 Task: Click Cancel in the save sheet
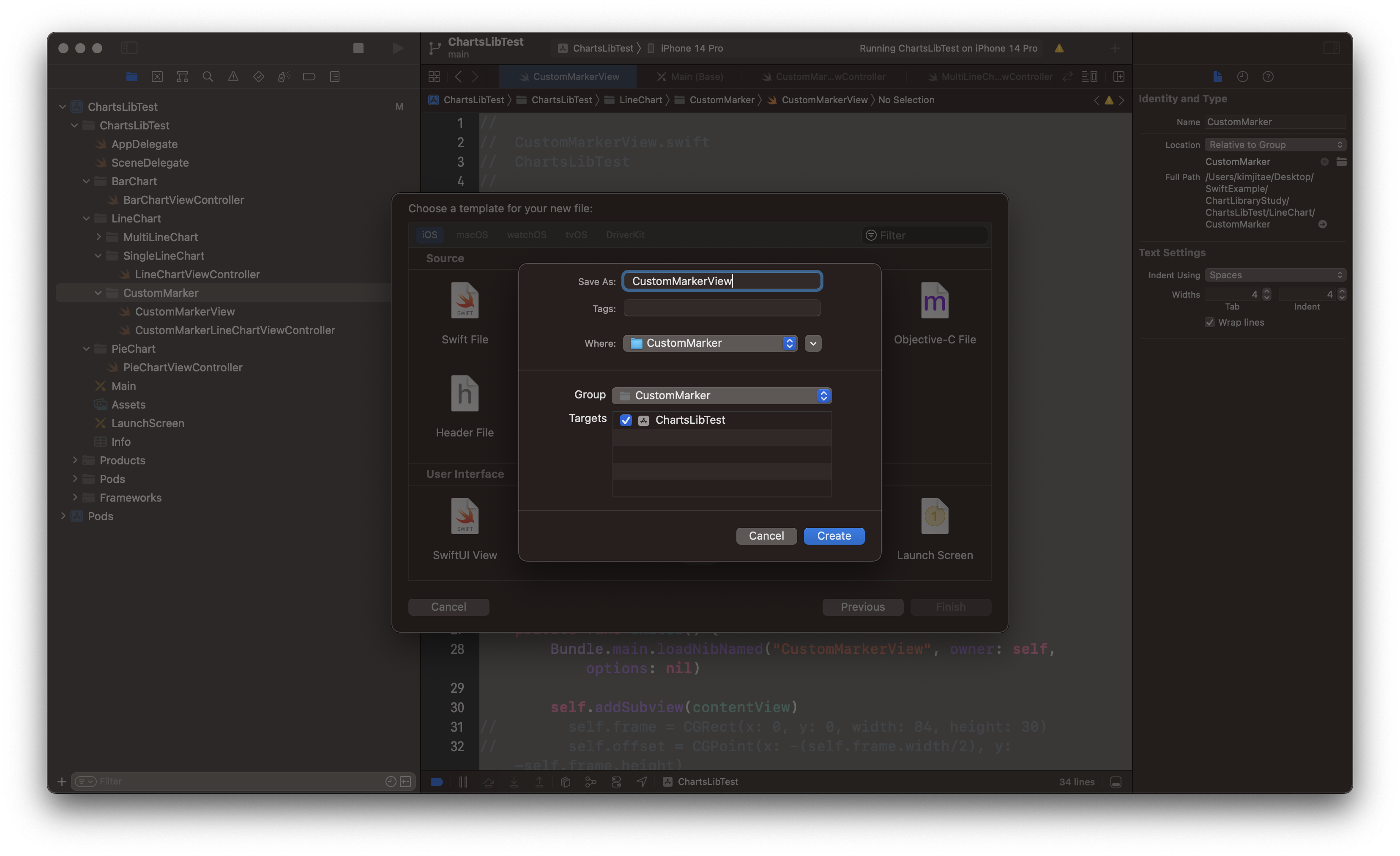[x=766, y=536]
